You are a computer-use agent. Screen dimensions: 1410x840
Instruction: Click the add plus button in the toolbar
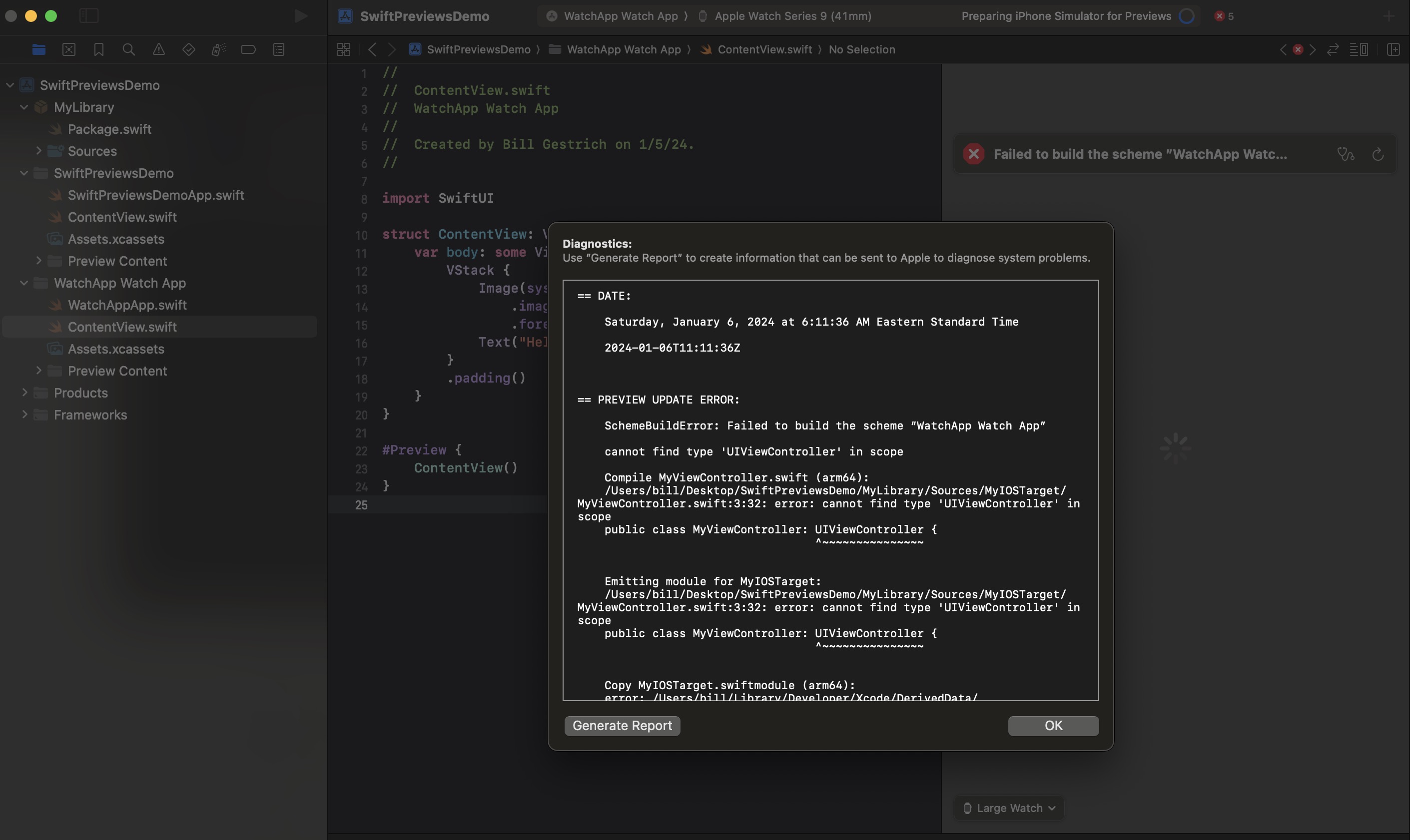point(1389,16)
